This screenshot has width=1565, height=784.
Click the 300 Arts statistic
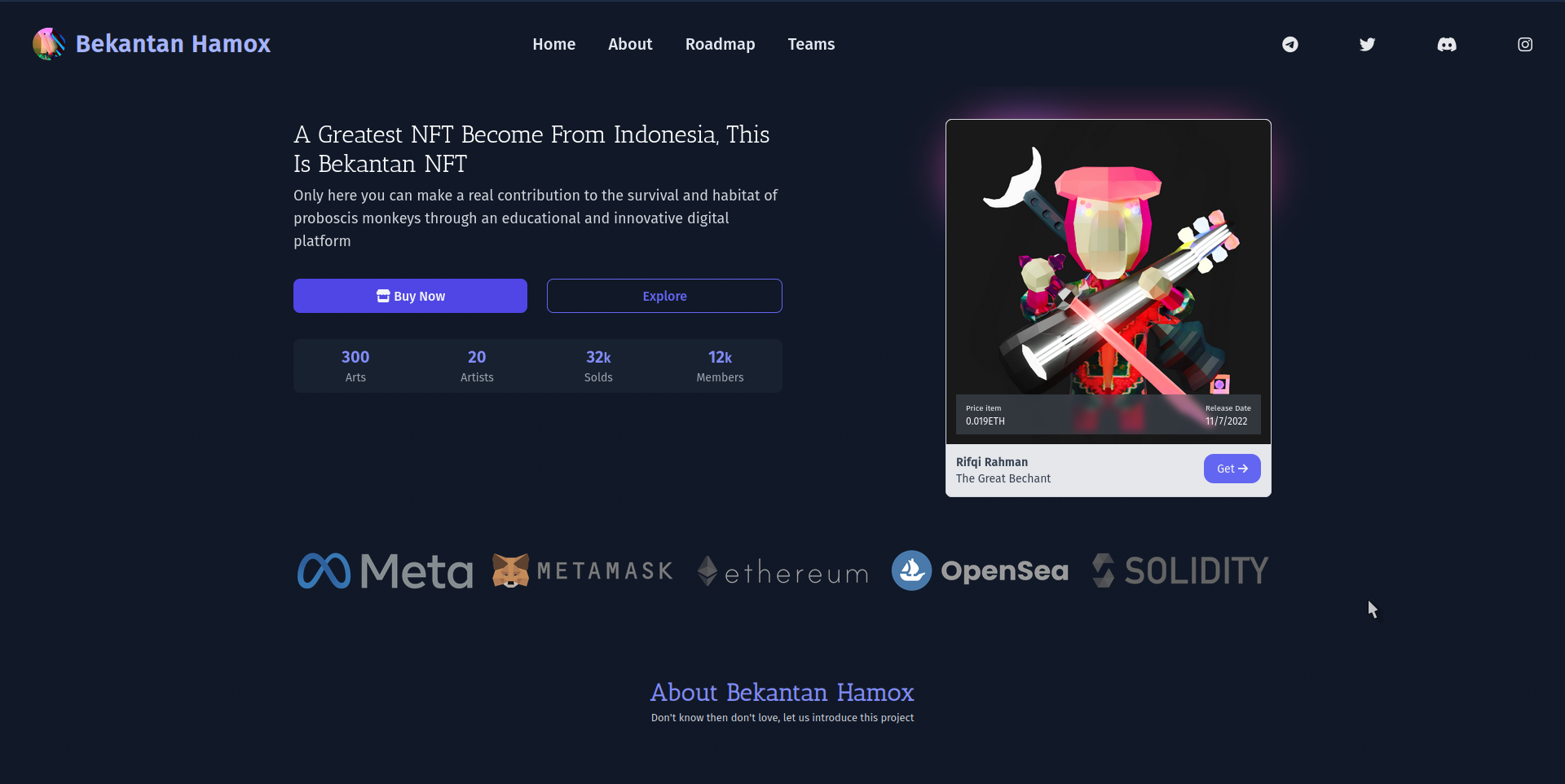click(355, 366)
